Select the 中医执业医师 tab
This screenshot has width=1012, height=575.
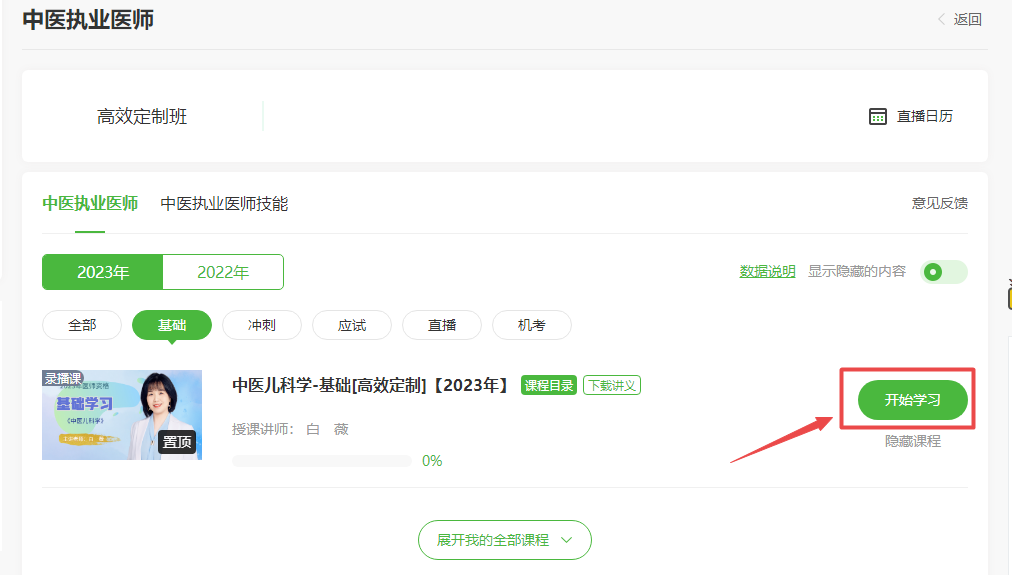pyautogui.click(x=90, y=204)
